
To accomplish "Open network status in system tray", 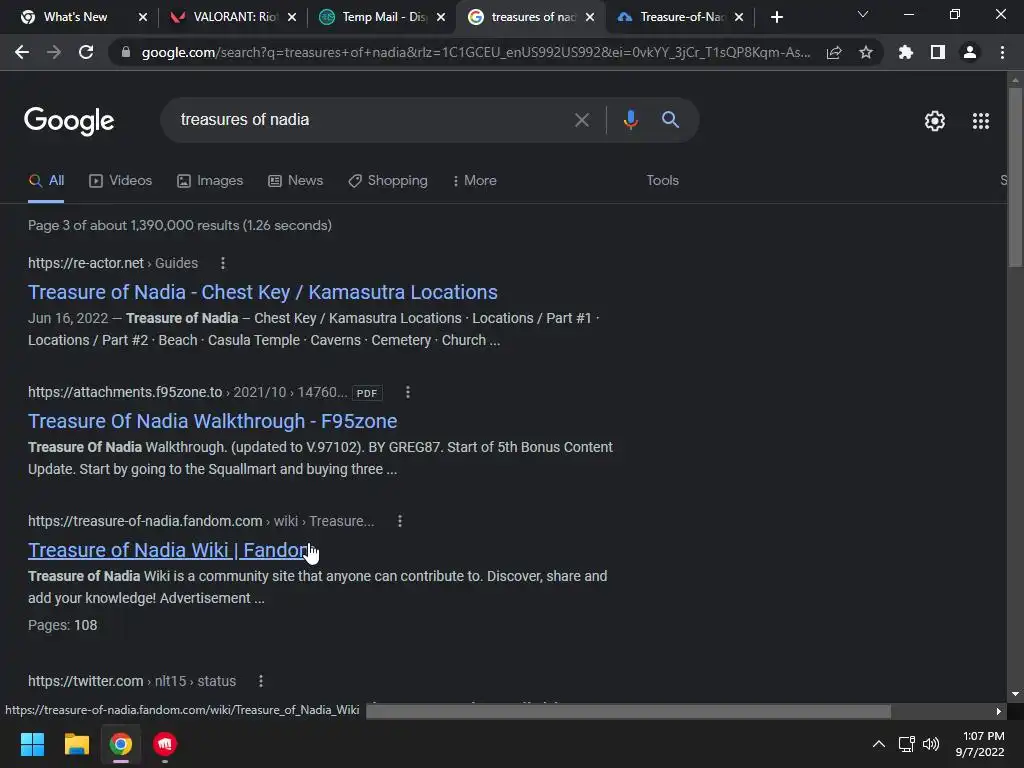I will [906, 744].
